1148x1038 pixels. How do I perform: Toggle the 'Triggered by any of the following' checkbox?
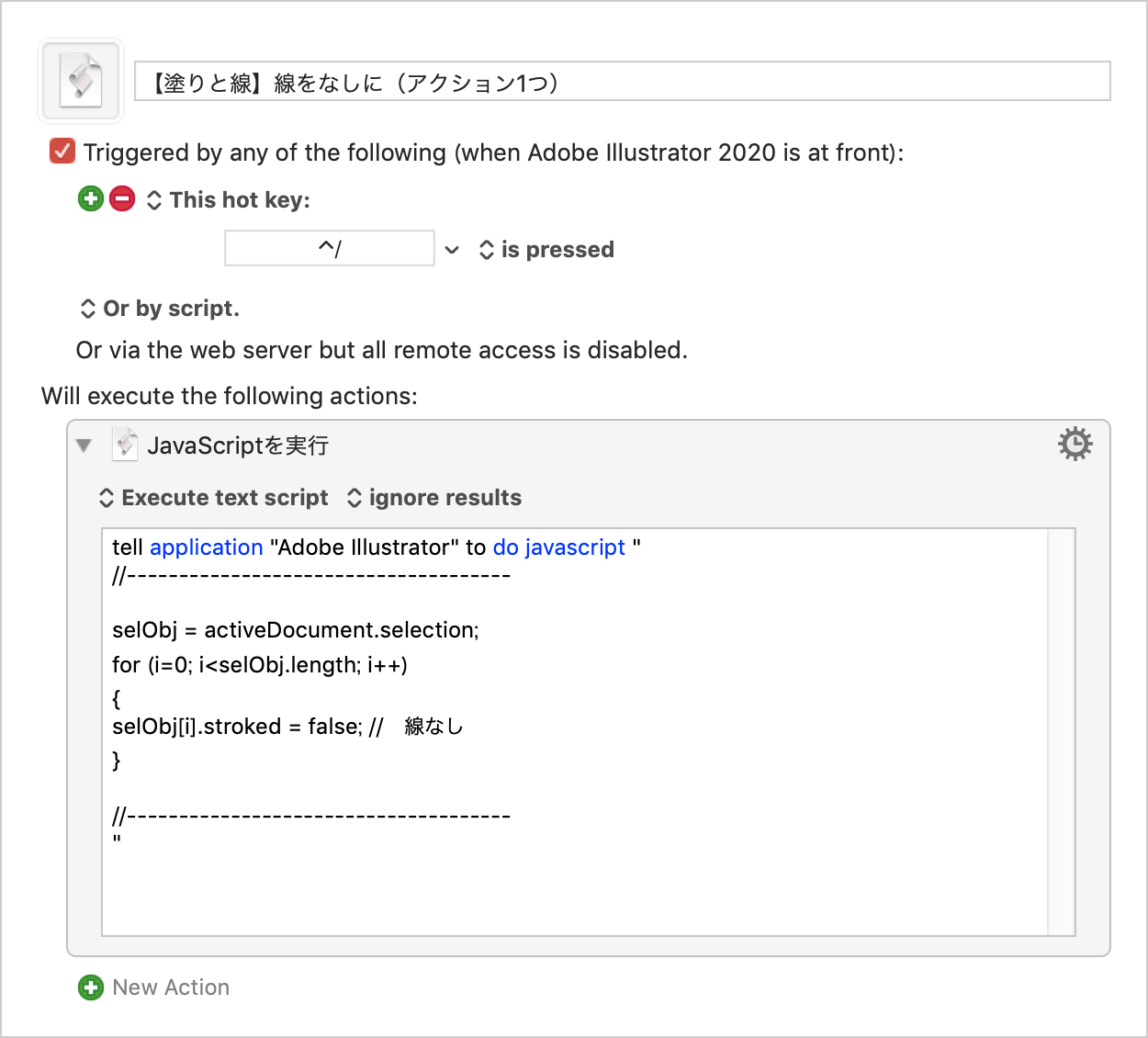(62, 152)
